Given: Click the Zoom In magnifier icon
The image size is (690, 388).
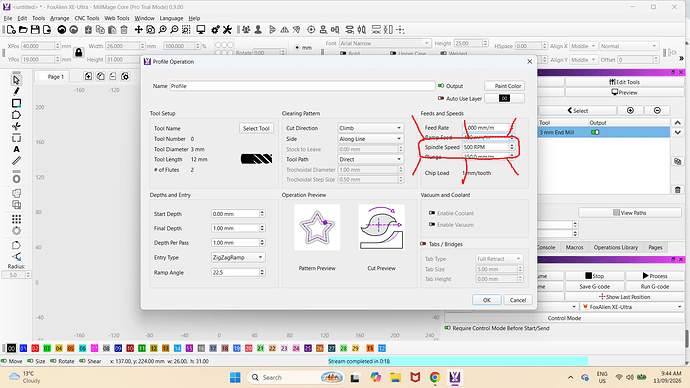Looking at the screenshot, I should pos(162,29).
